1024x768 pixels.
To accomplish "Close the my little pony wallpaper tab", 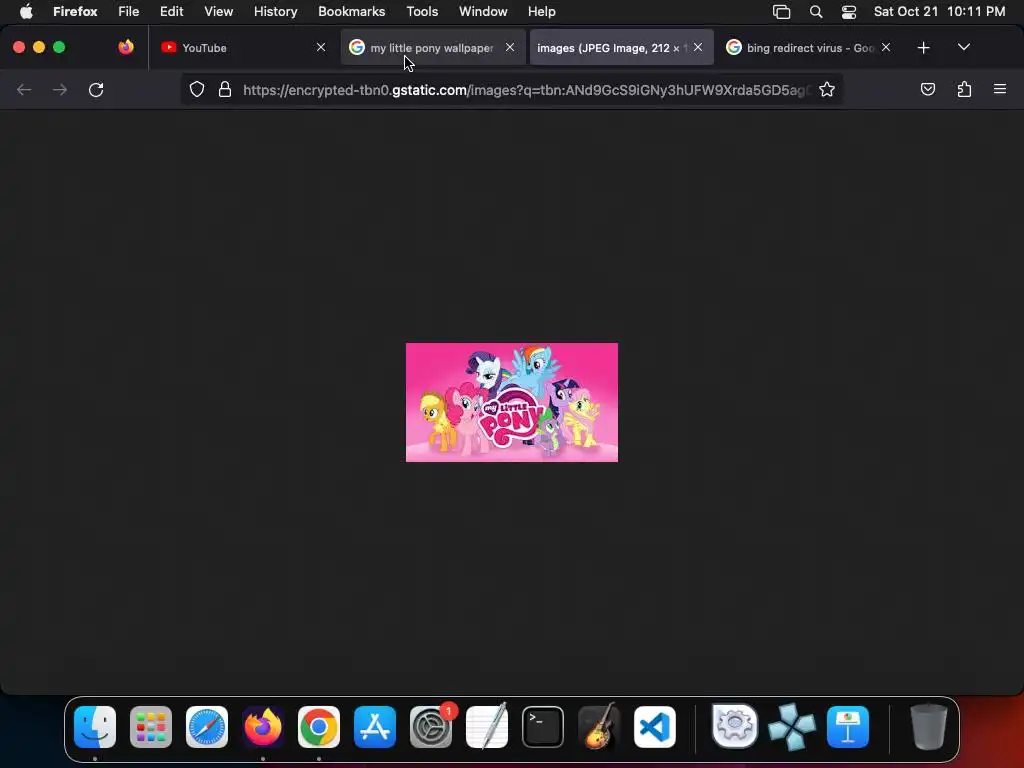I will click(x=510, y=47).
